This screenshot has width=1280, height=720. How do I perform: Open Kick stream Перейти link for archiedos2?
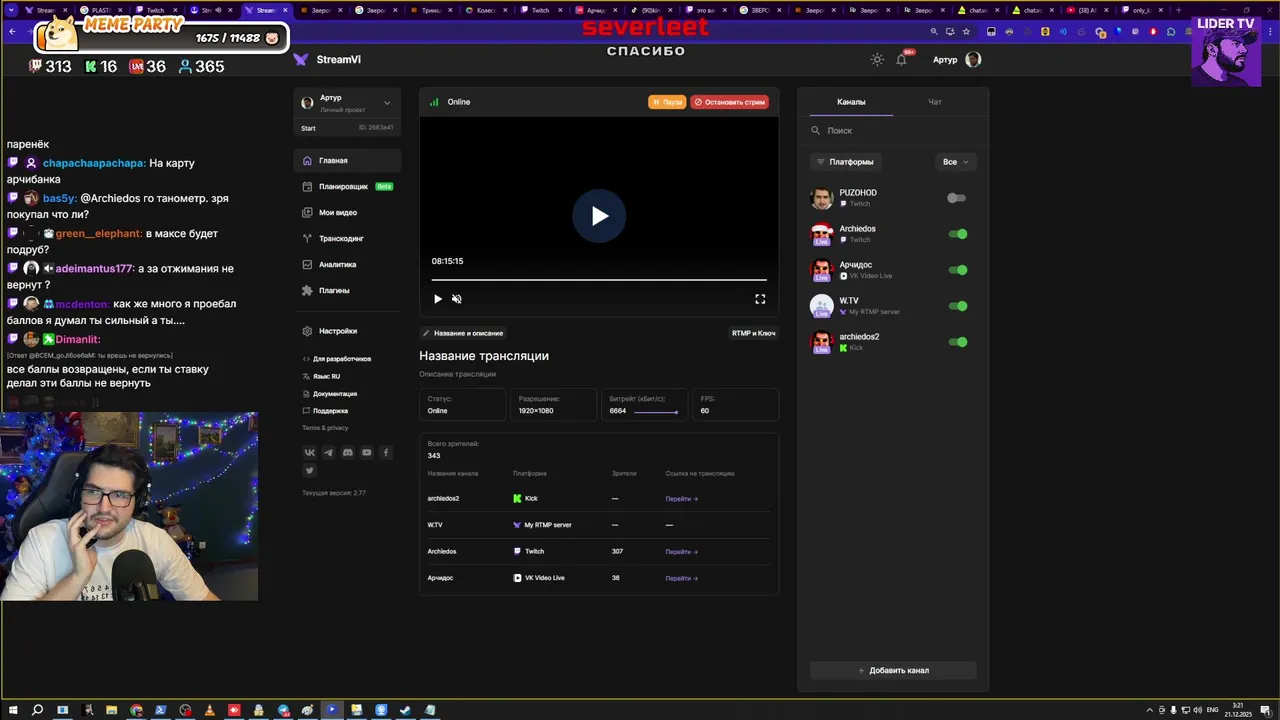tap(681, 498)
